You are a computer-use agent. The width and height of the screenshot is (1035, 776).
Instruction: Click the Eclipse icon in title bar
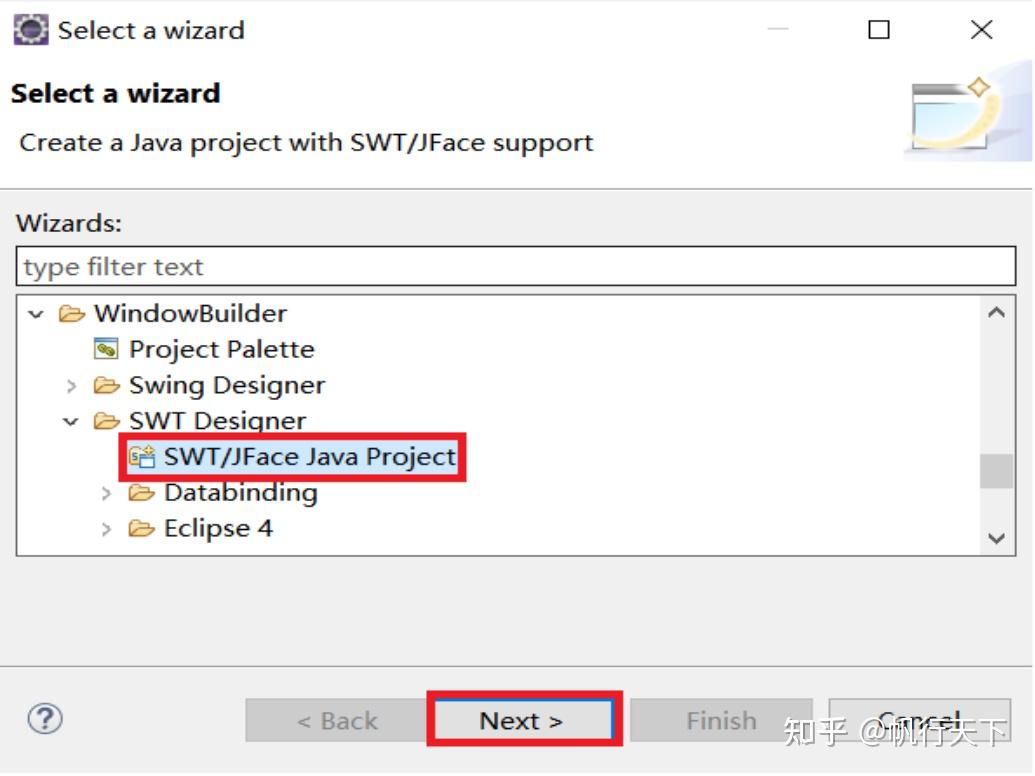click(x=30, y=30)
